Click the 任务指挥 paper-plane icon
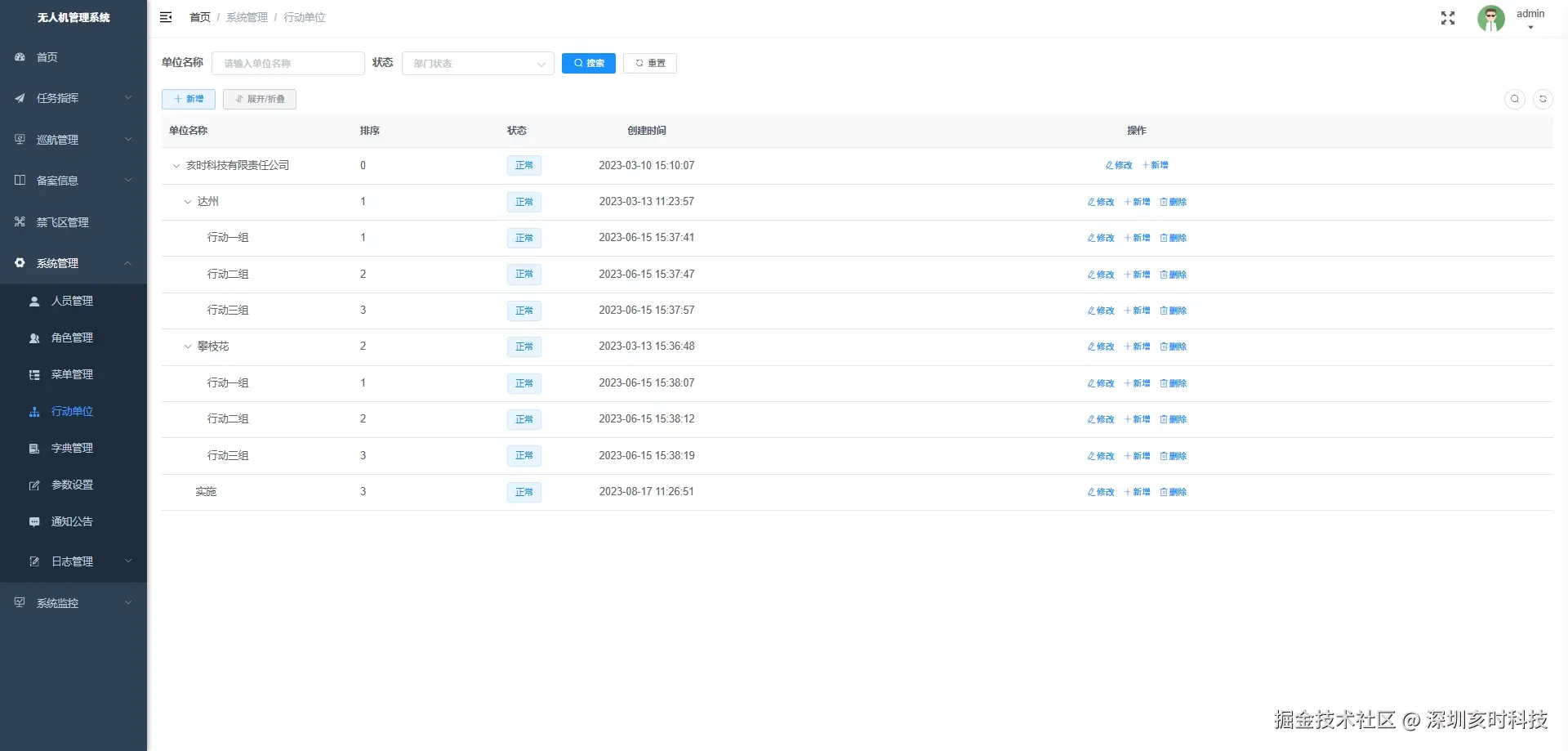 coord(20,98)
